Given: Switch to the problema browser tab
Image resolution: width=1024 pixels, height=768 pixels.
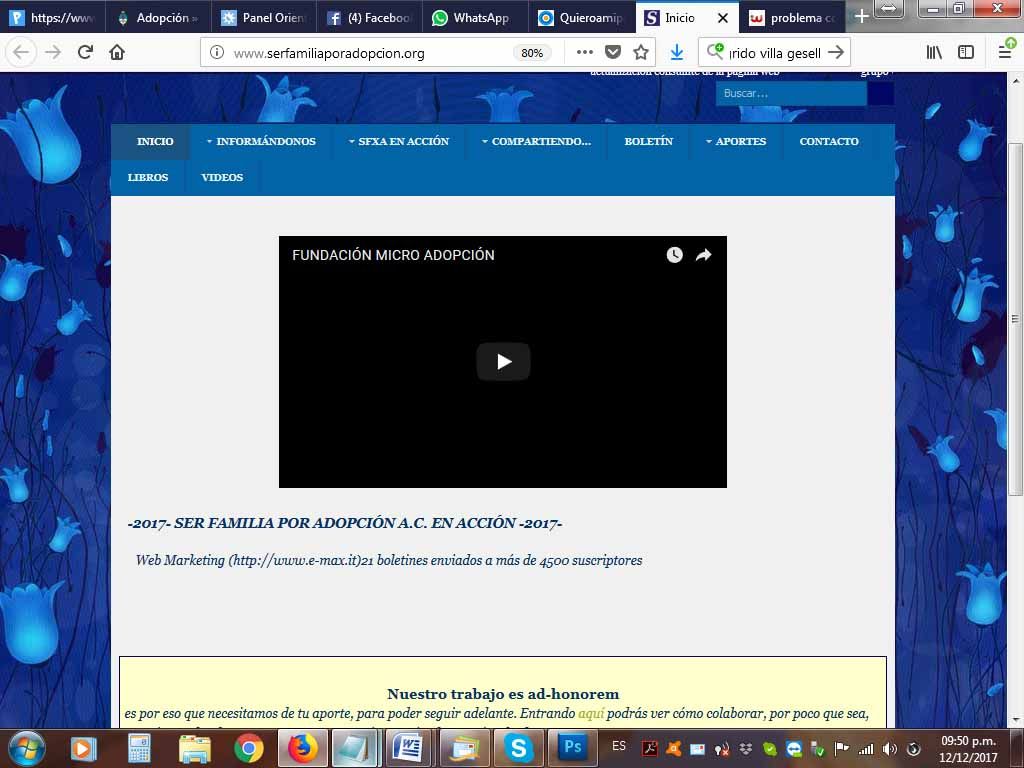Looking at the screenshot, I should tap(793, 17).
